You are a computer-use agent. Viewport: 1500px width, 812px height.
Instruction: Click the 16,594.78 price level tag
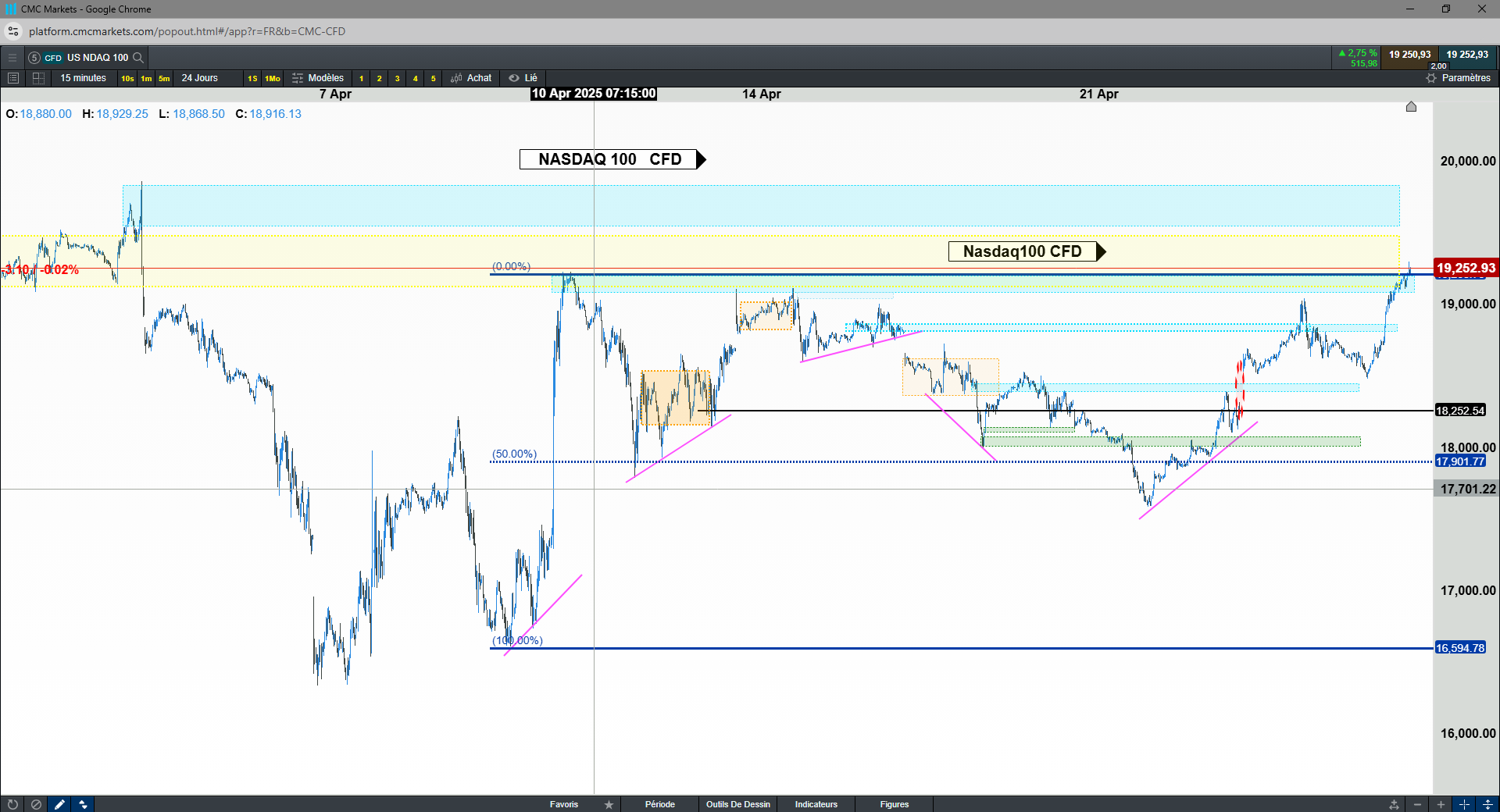1460,648
